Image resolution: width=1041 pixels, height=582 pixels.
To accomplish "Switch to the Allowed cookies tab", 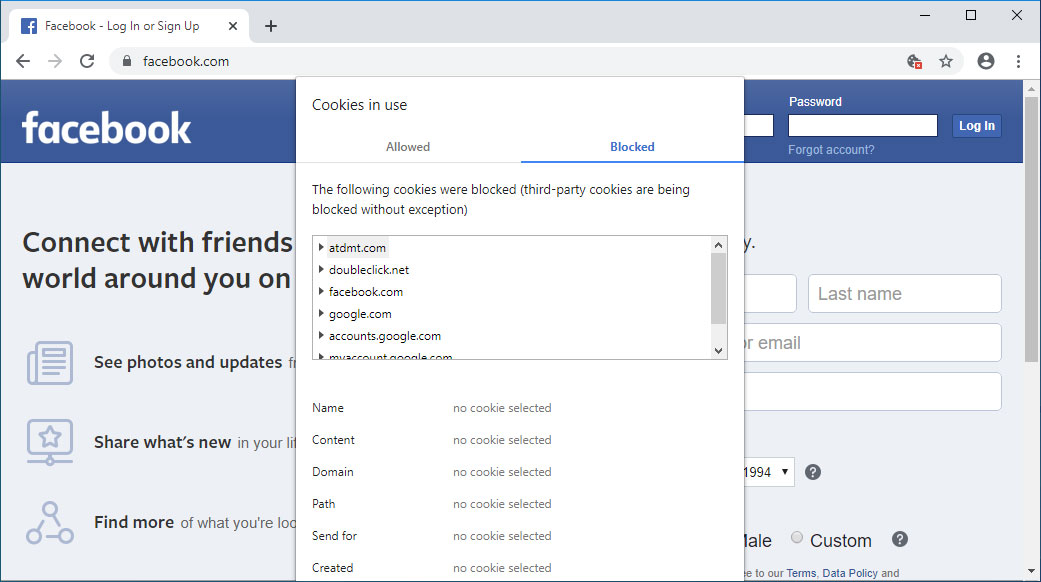I will 408,147.
